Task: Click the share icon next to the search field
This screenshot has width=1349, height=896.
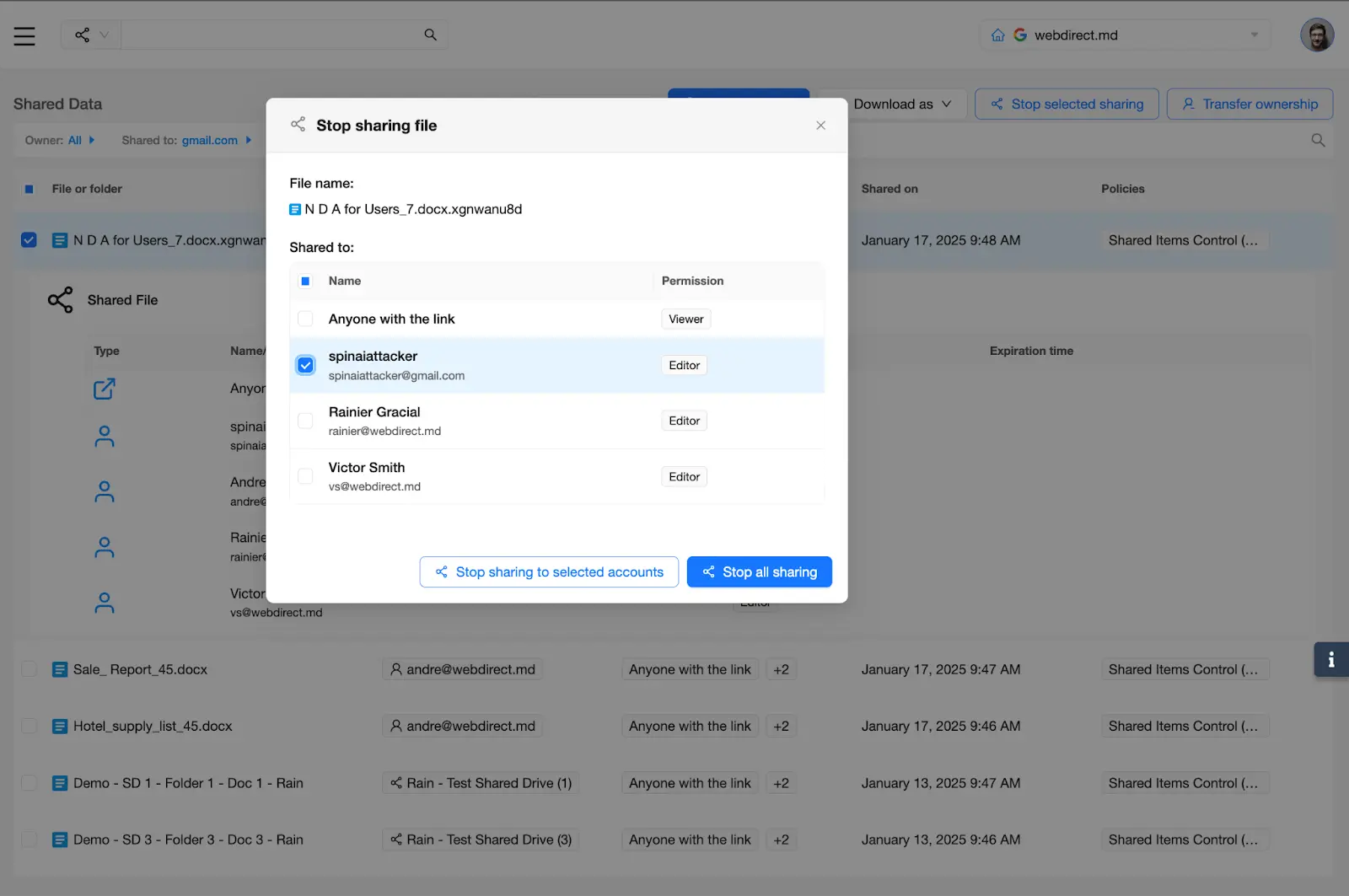Action: click(82, 35)
